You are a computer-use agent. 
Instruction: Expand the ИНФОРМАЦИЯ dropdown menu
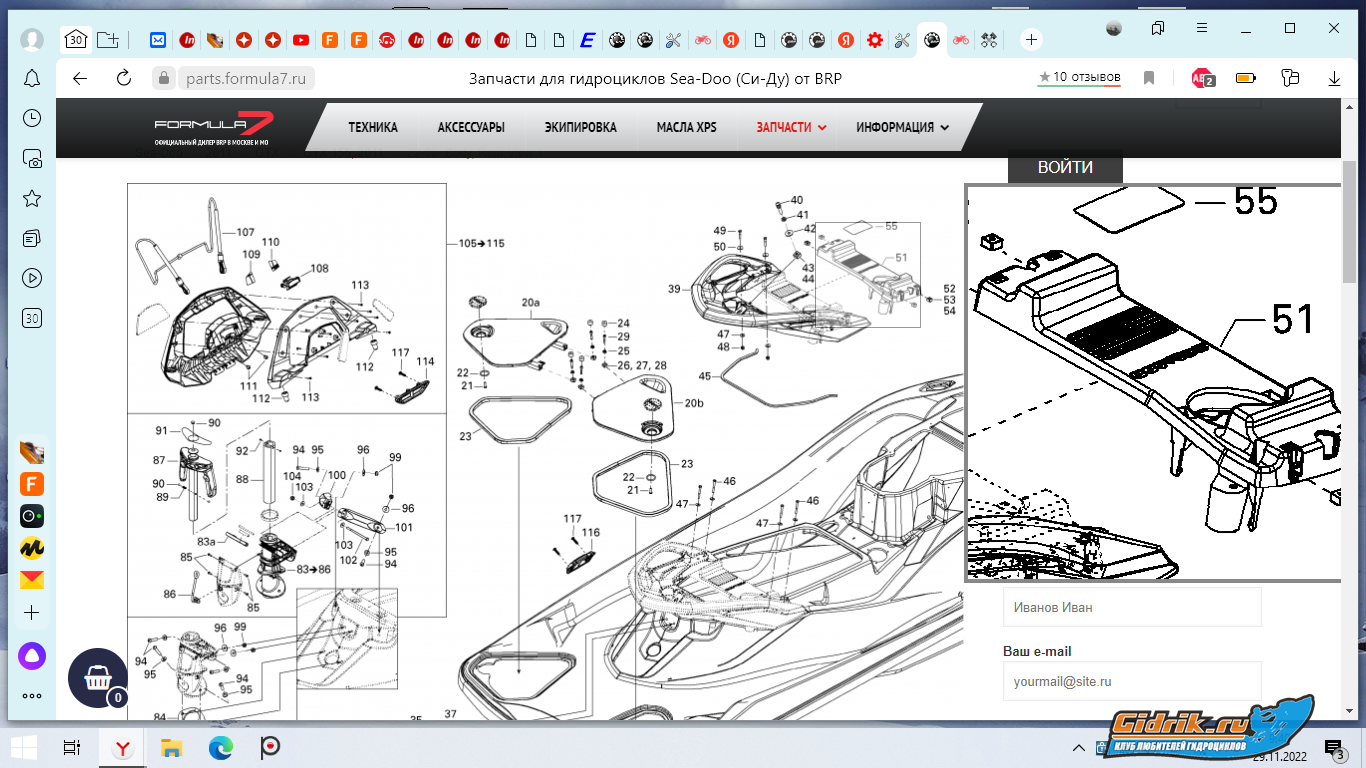click(902, 127)
